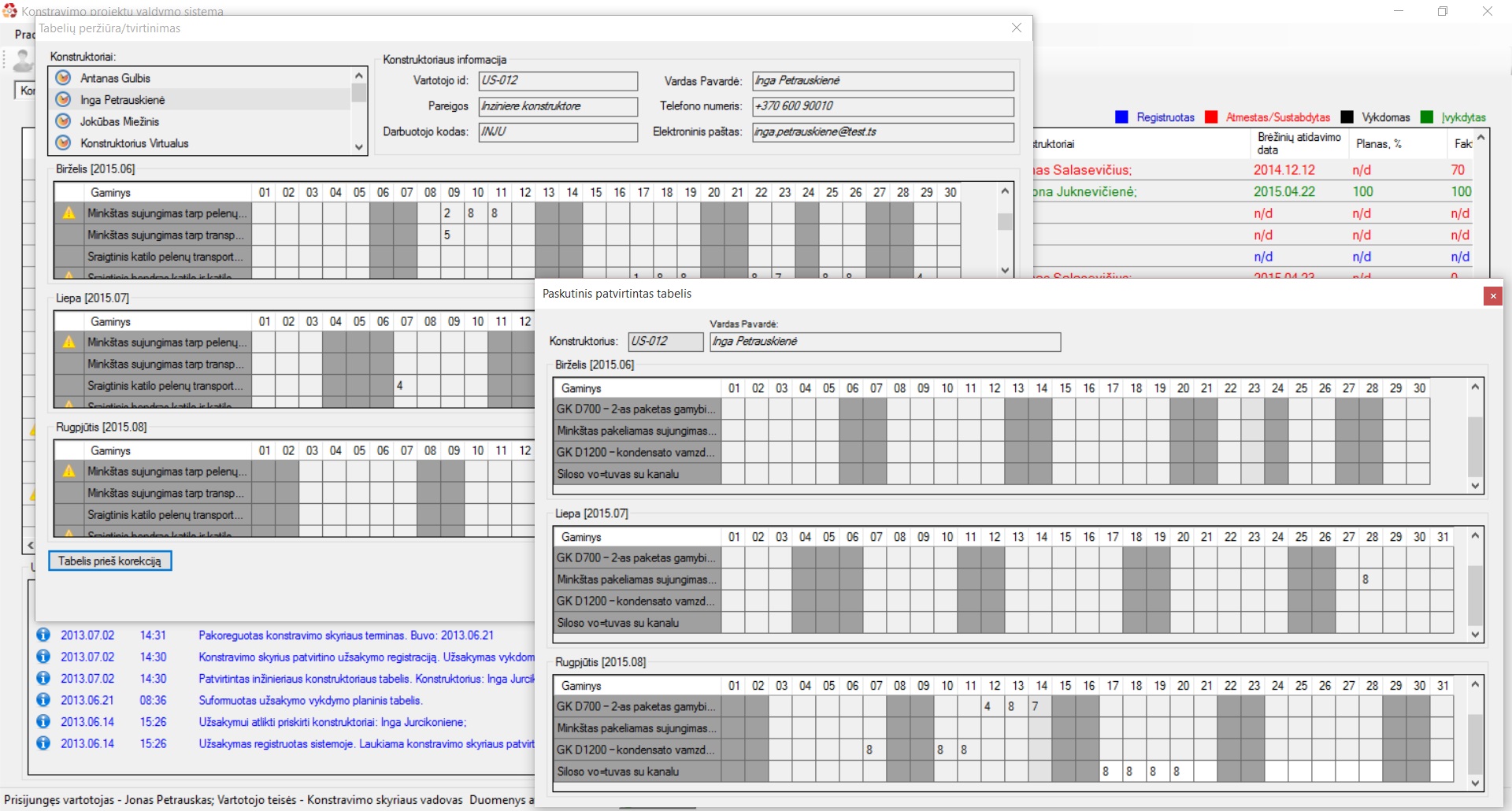Click down arrow of popup Rugpjūtis grid
The image size is (1512, 811).
[x=1475, y=783]
